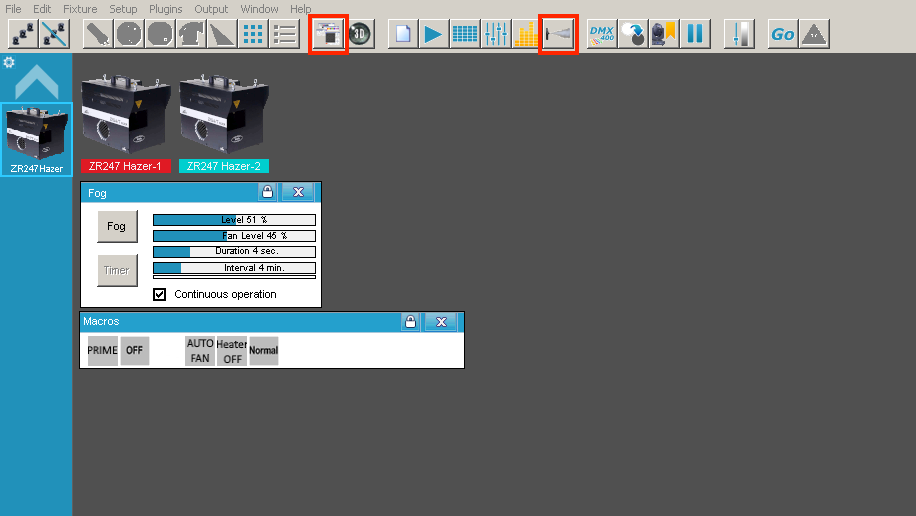
Task: Open the fader sliders mixer icon
Action: (x=496, y=34)
